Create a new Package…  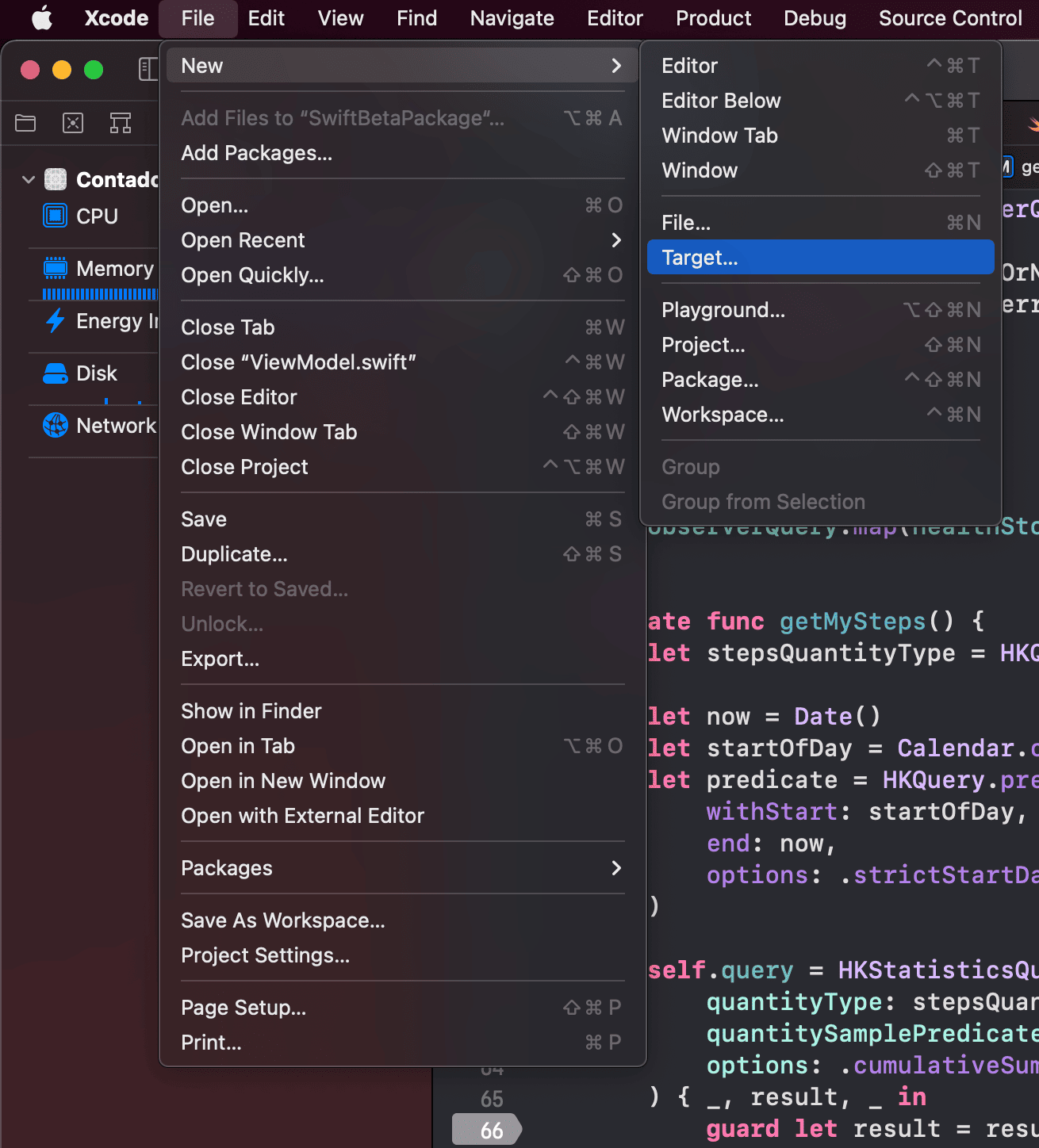821,380
